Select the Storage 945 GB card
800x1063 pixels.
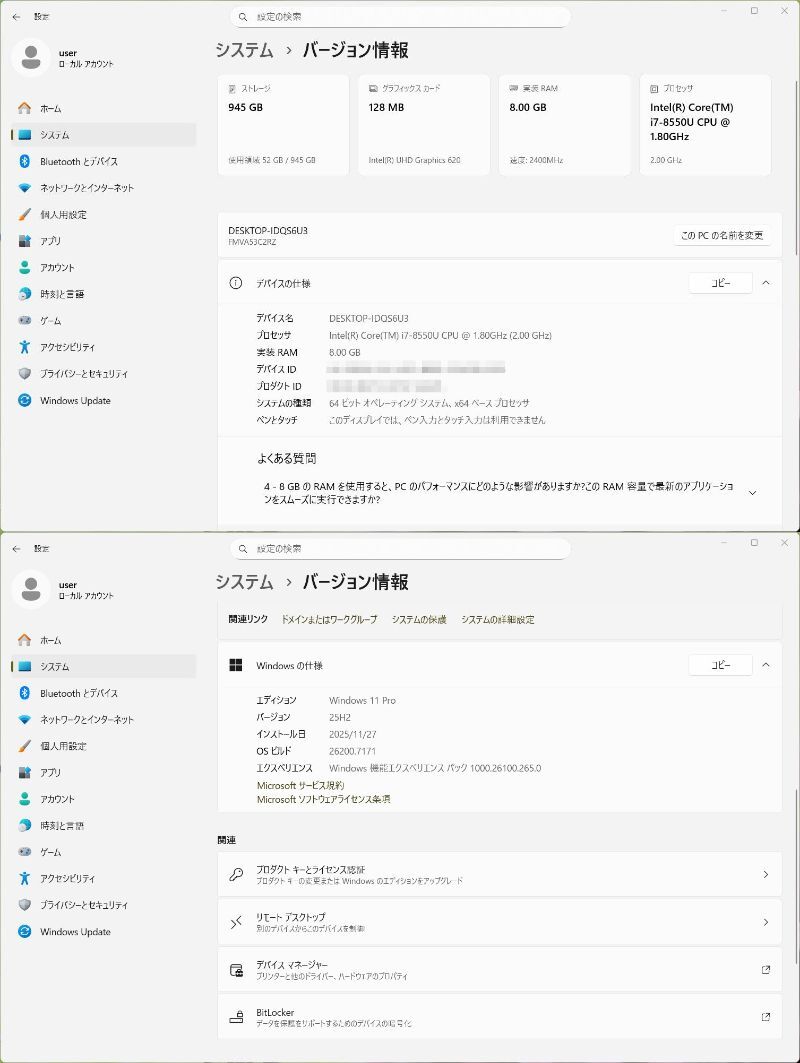[x=283, y=125]
